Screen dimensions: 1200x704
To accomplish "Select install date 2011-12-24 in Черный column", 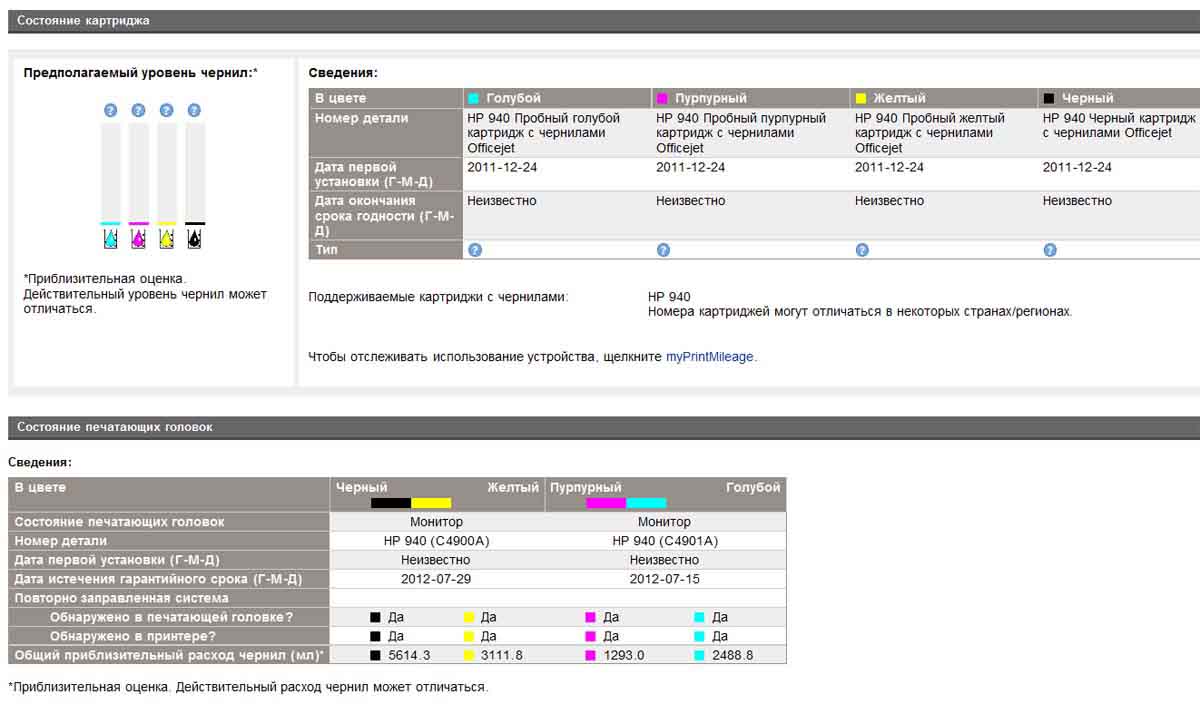I will click(x=1078, y=167).
